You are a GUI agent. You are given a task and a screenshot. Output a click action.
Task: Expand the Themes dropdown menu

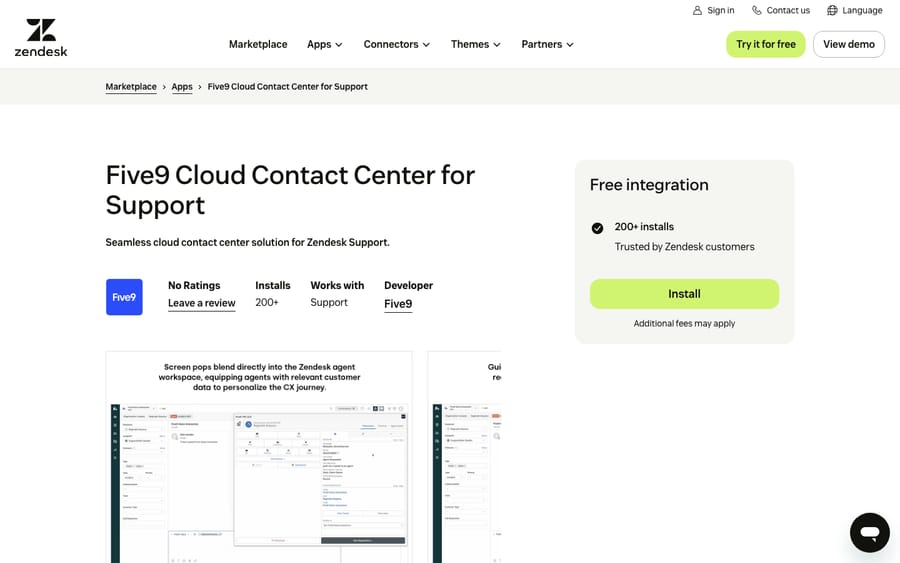[476, 44]
